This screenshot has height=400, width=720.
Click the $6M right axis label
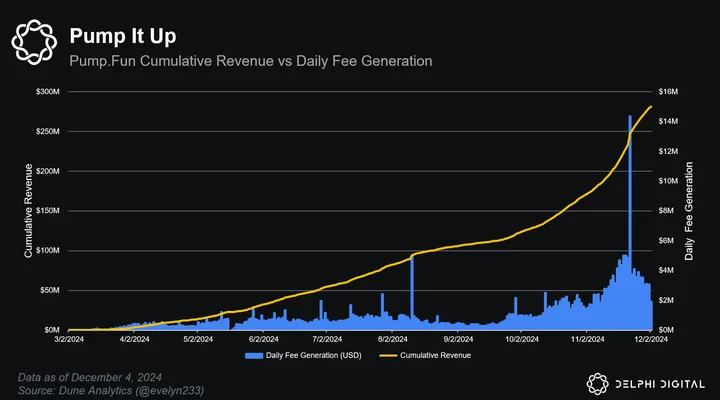click(666, 241)
